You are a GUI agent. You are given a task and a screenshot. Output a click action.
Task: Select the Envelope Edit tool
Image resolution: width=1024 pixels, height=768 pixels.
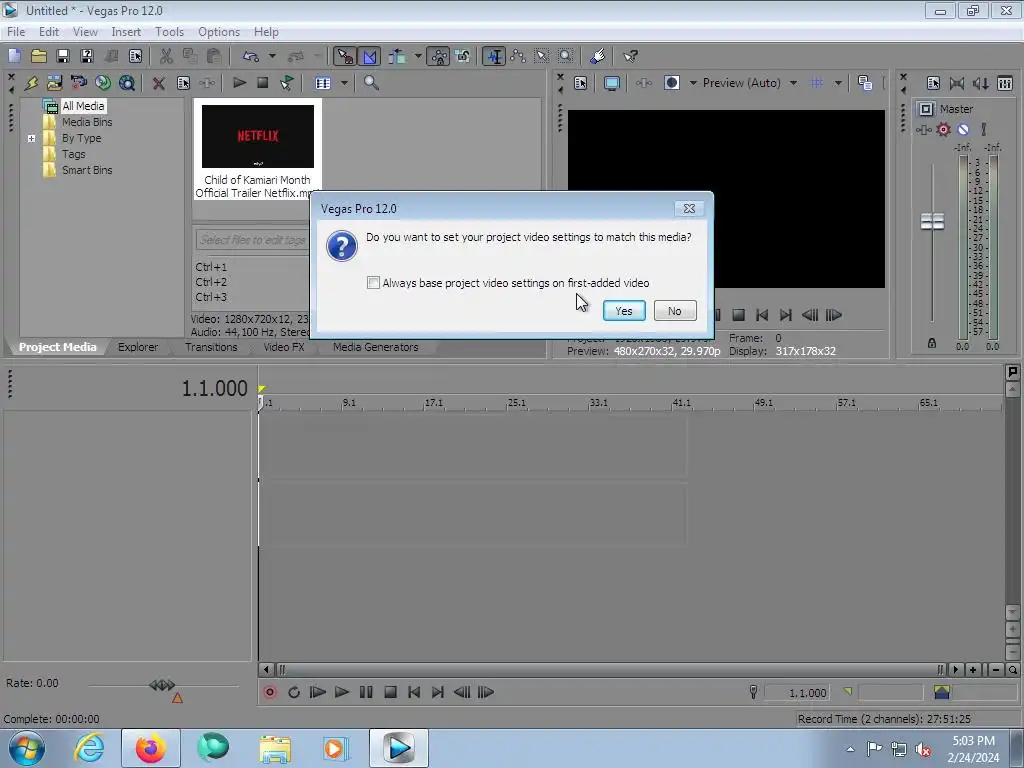click(x=518, y=56)
